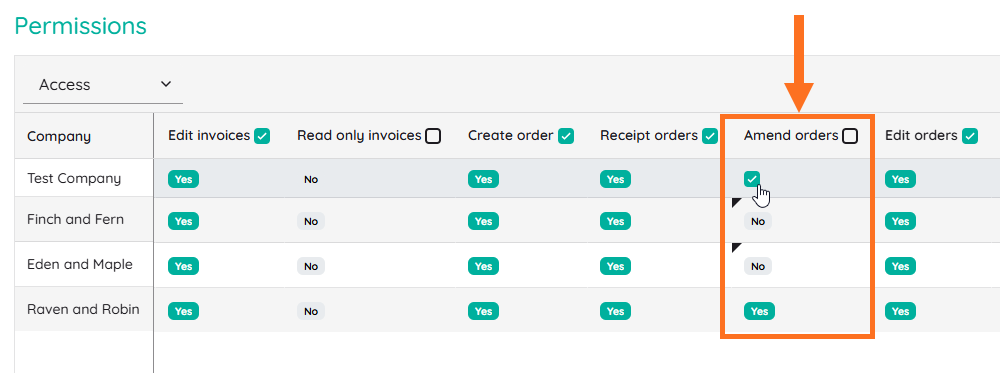Screen dimensions: 1000x373
Task: Click Finch and Fern Read only invoices No
Action: tap(311, 221)
